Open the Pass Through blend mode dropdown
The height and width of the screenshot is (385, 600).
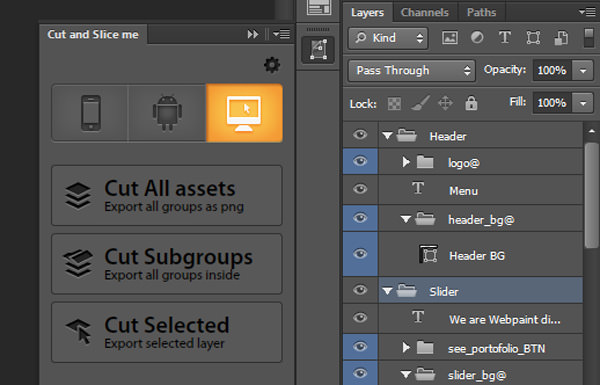[x=412, y=70]
